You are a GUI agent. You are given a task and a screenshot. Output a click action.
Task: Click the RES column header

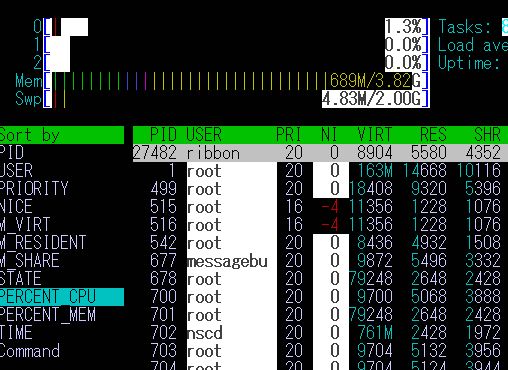(x=433, y=135)
